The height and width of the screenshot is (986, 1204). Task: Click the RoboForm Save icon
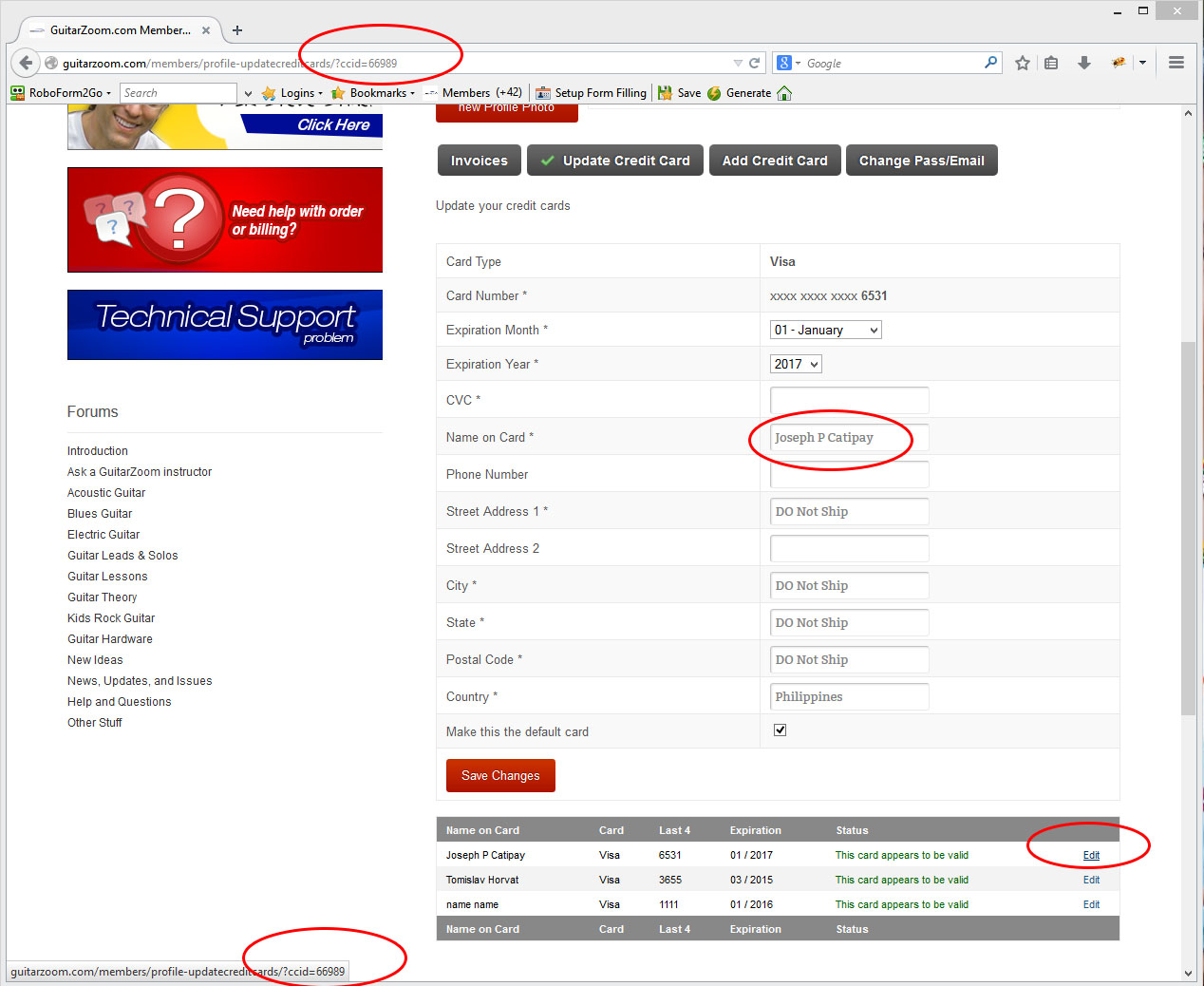pos(665,93)
